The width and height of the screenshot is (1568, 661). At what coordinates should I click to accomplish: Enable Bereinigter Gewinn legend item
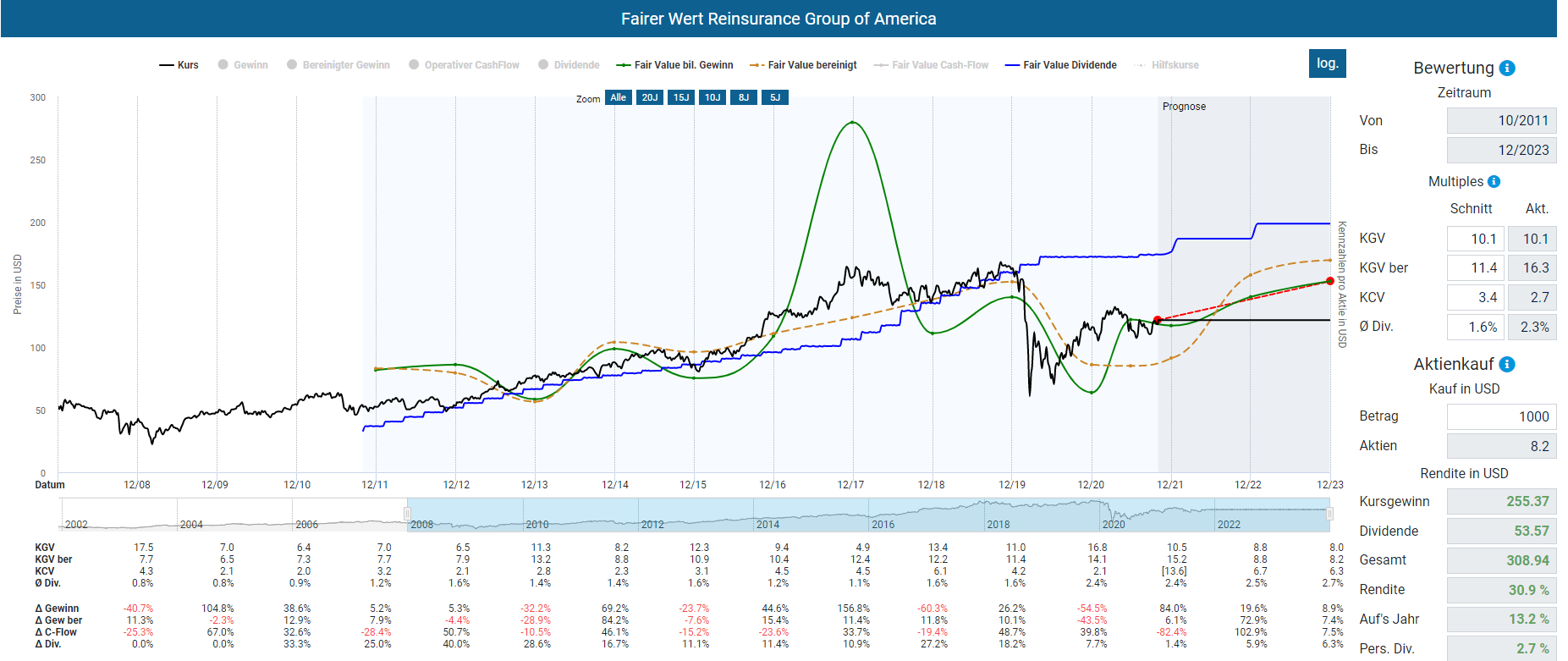pos(338,65)
